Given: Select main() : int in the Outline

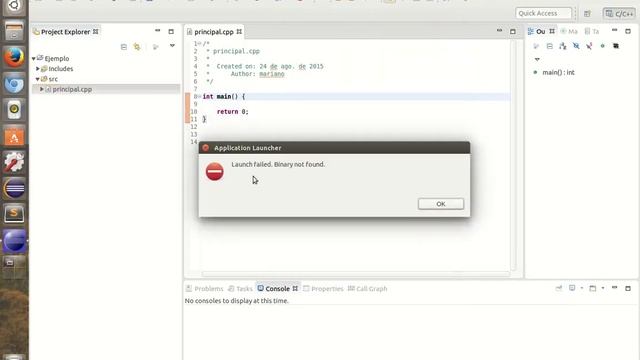Looking at the screenshot, I should pyautogui.click(x=558, y=72).
